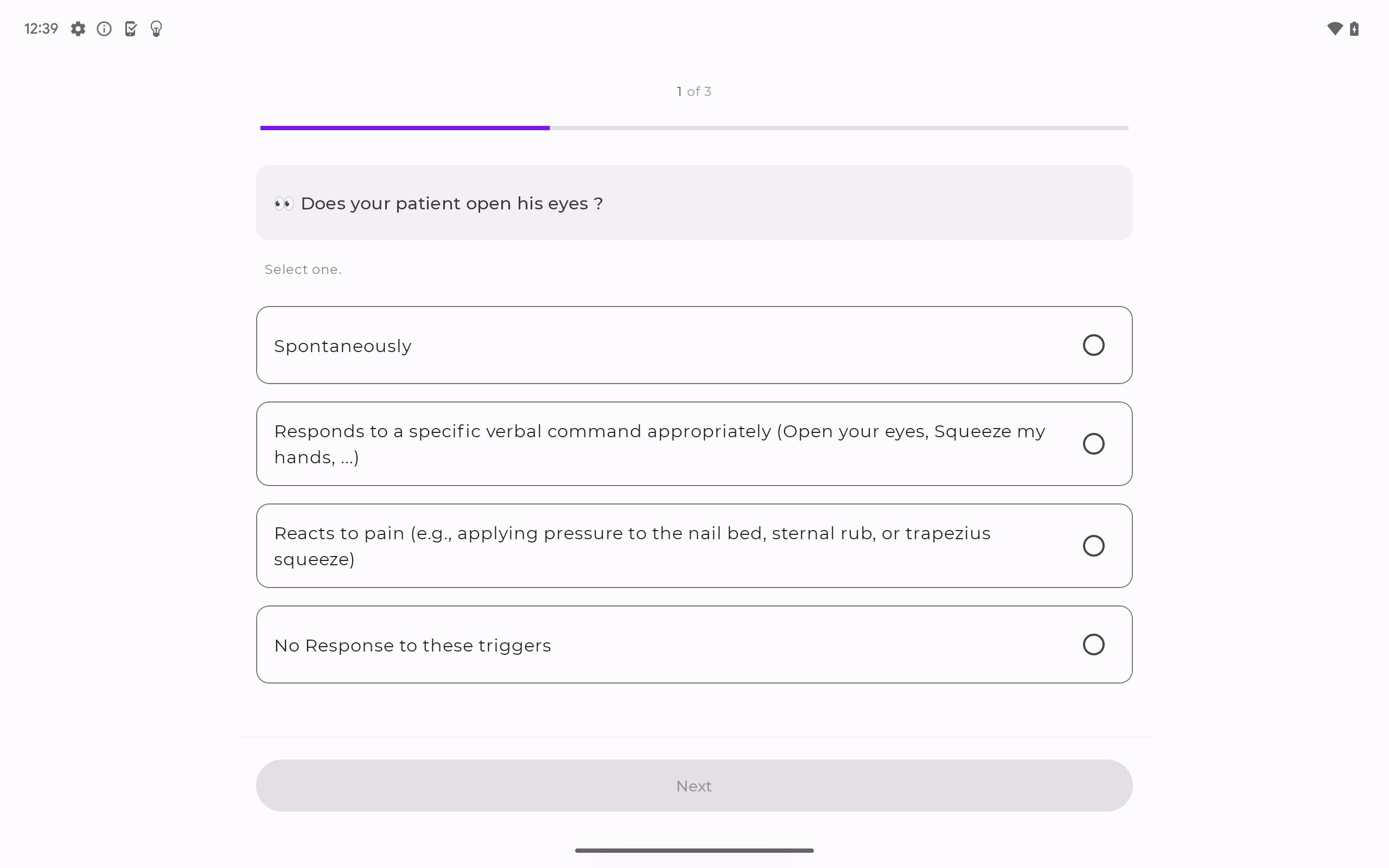Choose 'No Response to these triggers' option
Viewport: 1389px width, 868px height.
(694, 644)
